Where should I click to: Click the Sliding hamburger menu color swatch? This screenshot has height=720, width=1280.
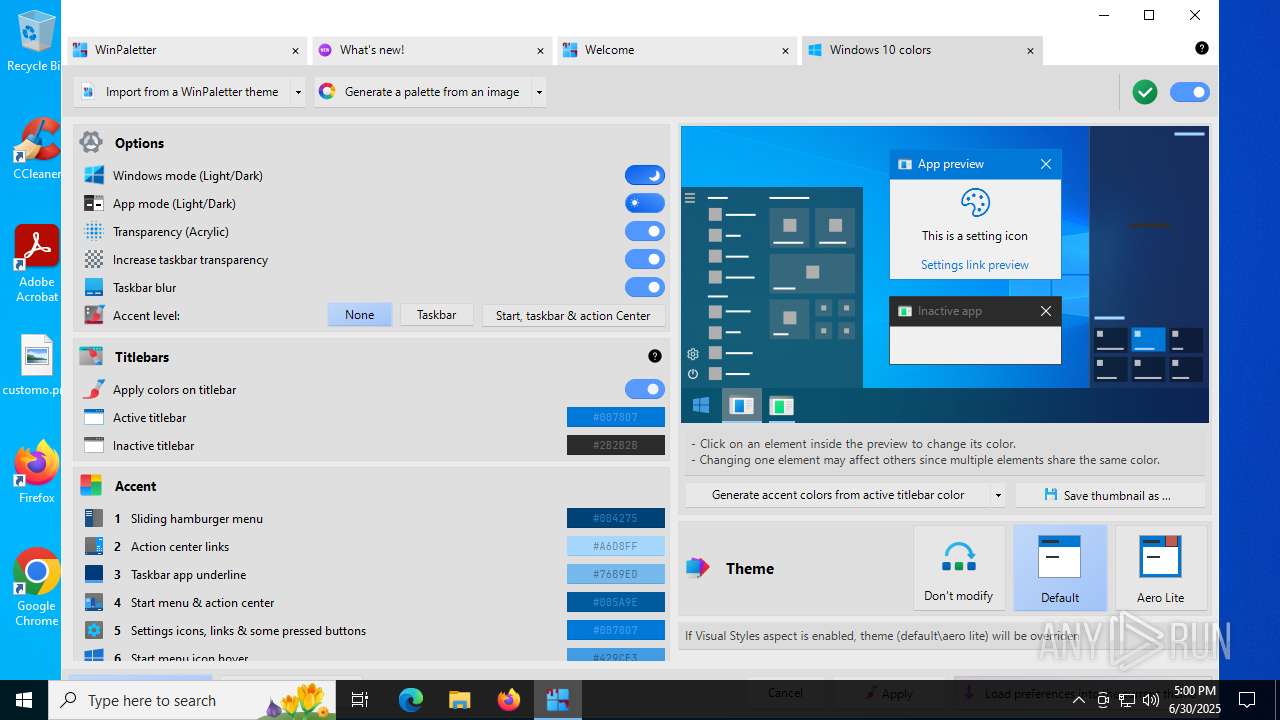[616, 518]
